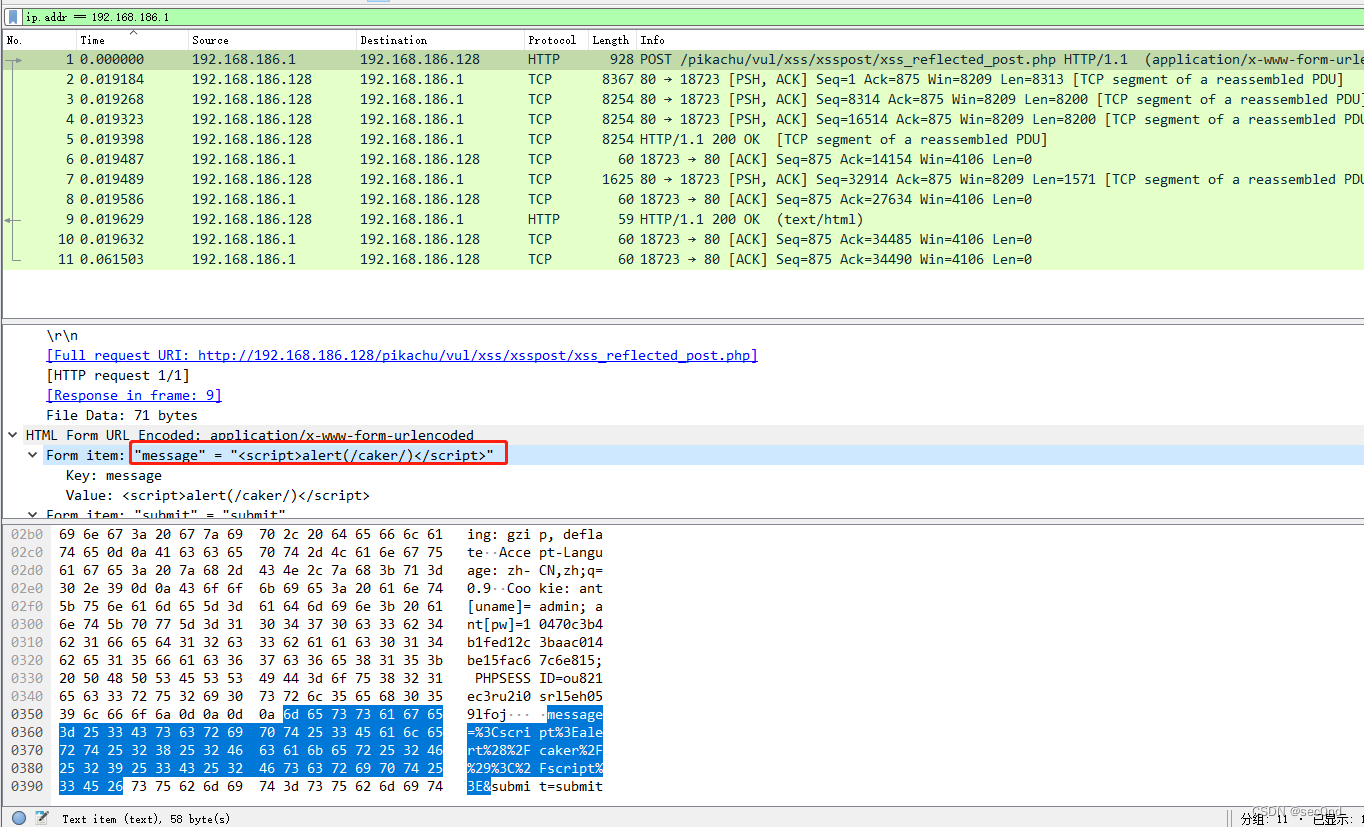Select the "Key: message" detail line
This screenshot has width=1364, height=827.
pos(114,475)
